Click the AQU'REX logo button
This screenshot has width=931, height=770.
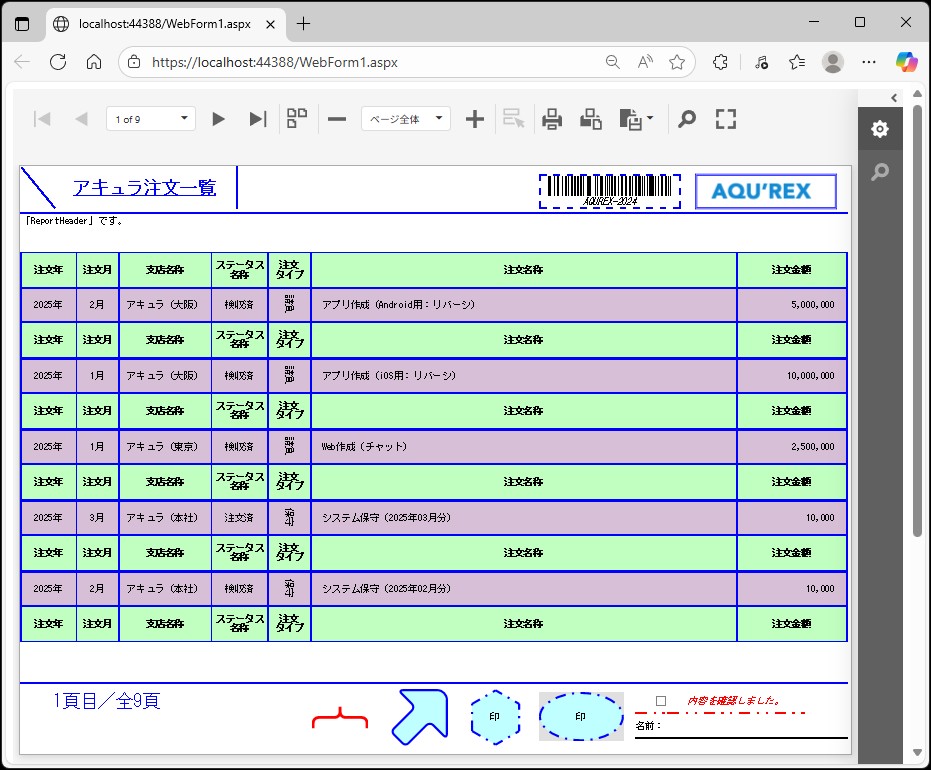(765, 191)
